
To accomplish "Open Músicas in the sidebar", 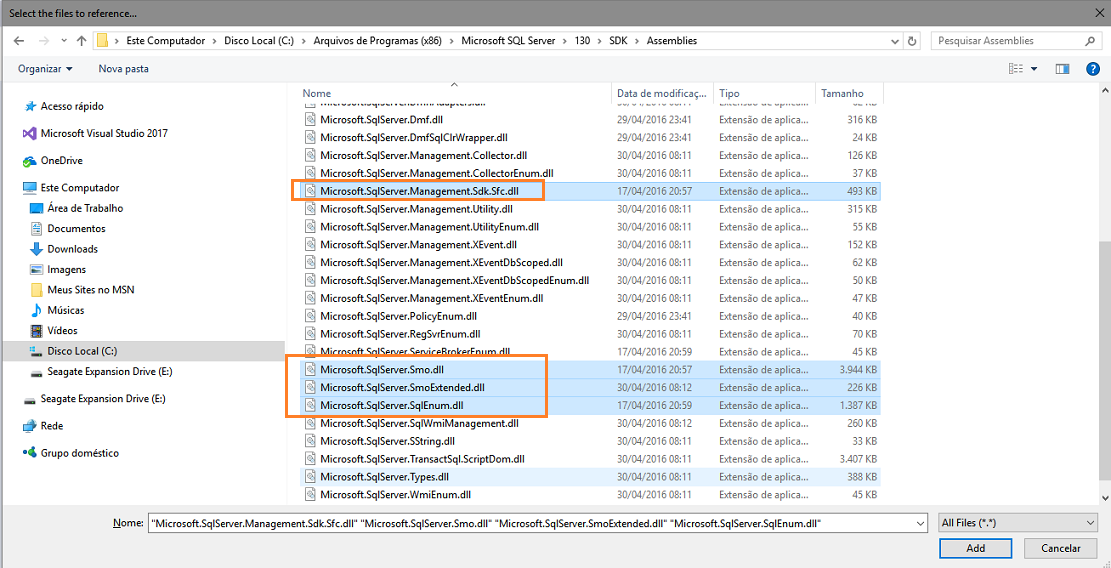I will [66, 310].
